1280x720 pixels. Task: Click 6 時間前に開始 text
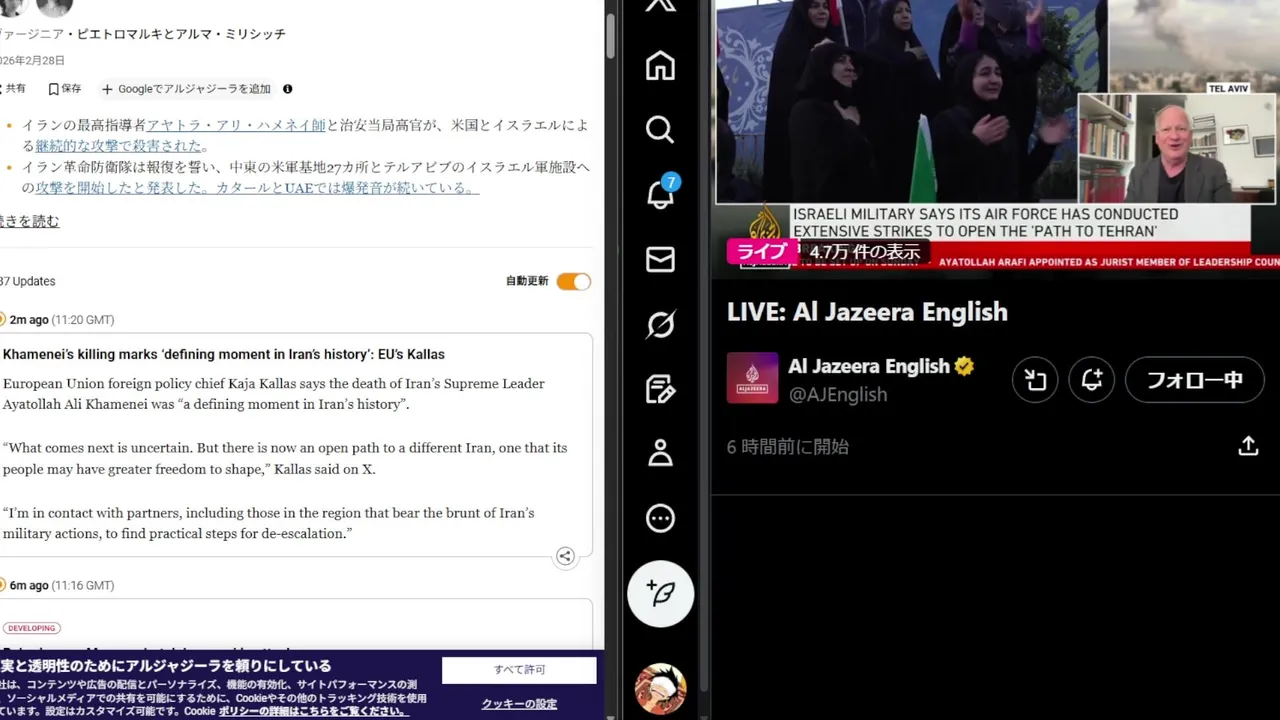point(788,447)
